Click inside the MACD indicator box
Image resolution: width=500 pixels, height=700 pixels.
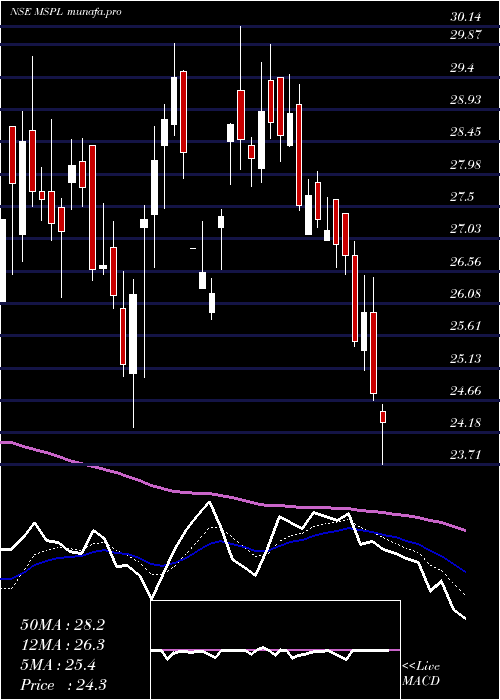click(x=275, y=650)
